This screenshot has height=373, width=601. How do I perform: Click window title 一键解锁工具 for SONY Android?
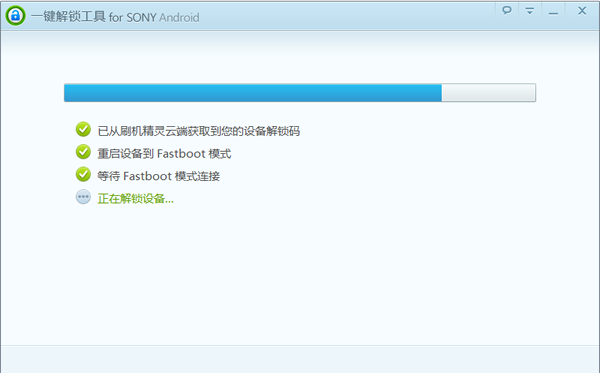coord(115,17)
